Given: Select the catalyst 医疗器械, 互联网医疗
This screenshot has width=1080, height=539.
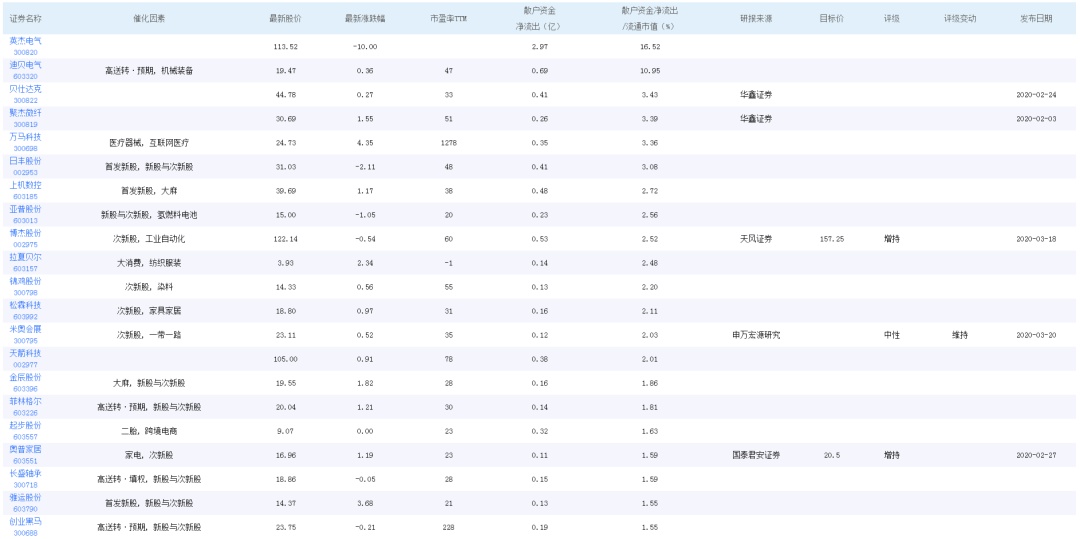Looking at the screenshot, I should tap(149, 142).
